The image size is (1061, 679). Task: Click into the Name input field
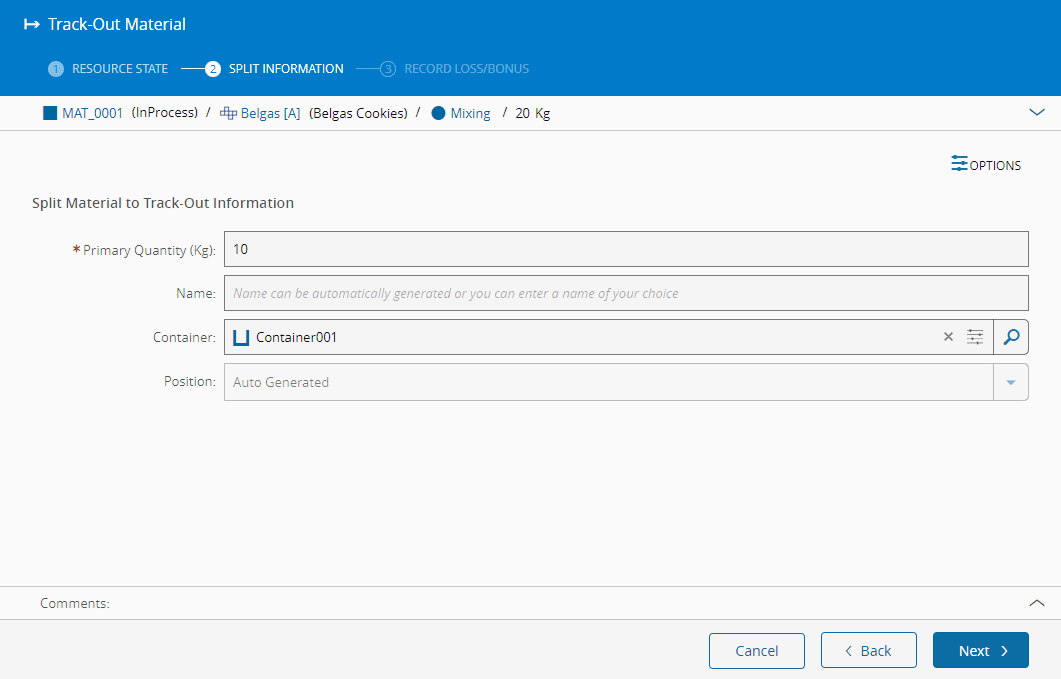(625, 293)
